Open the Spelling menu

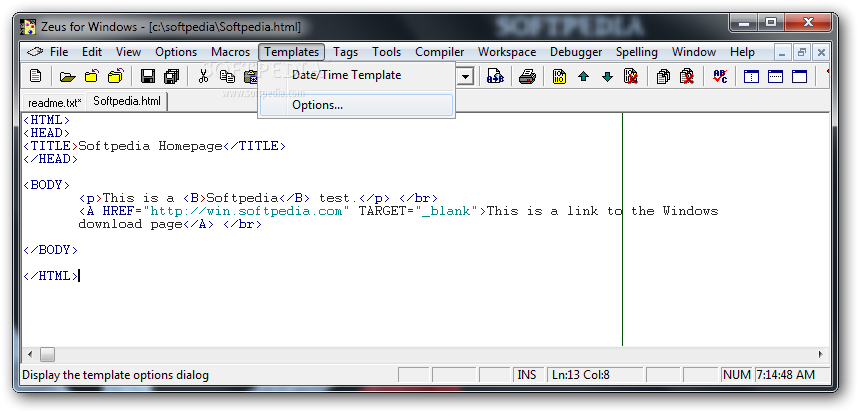click(636, 52)
